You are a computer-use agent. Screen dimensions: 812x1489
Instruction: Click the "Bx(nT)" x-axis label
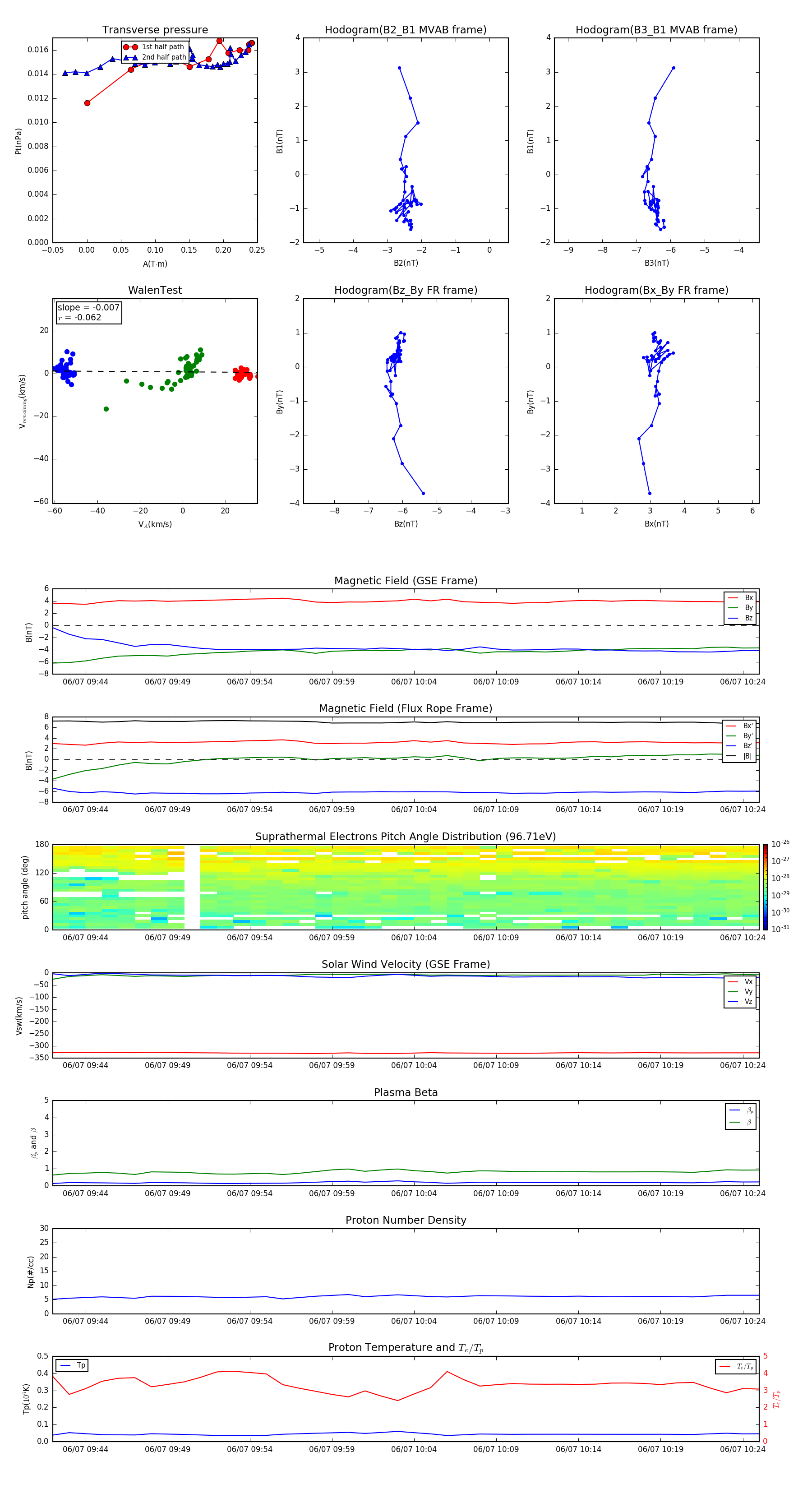tap(656, 524)
